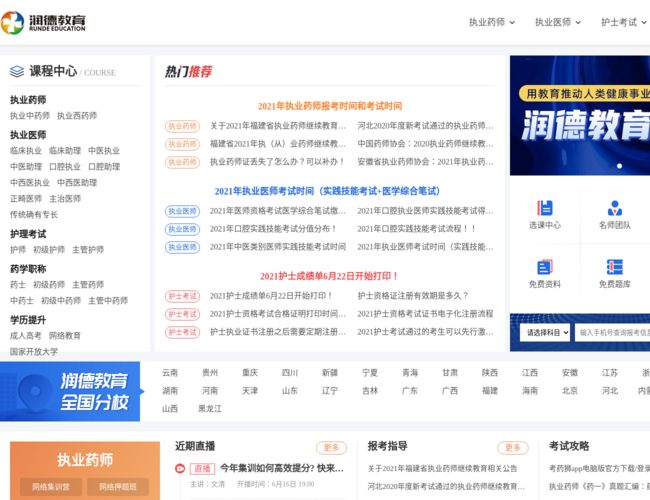
Task: Open article 2021年中医类别医师实践技能考试时间
Action: [278, 247]
